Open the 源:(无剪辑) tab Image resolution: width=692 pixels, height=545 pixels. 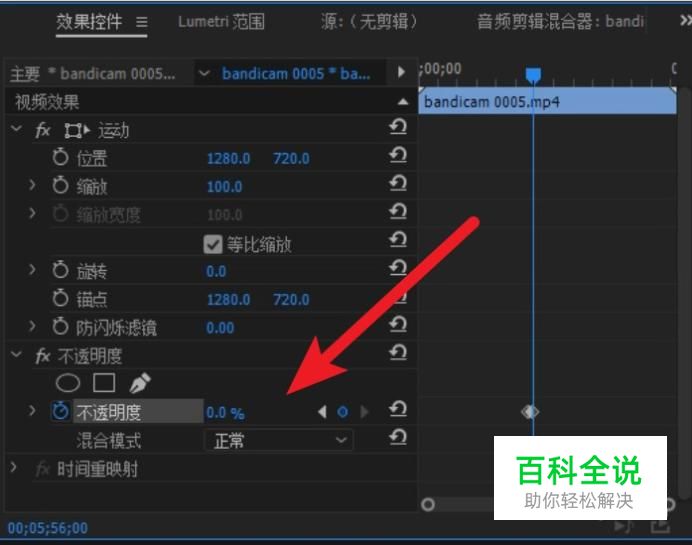tap(369, 21)
